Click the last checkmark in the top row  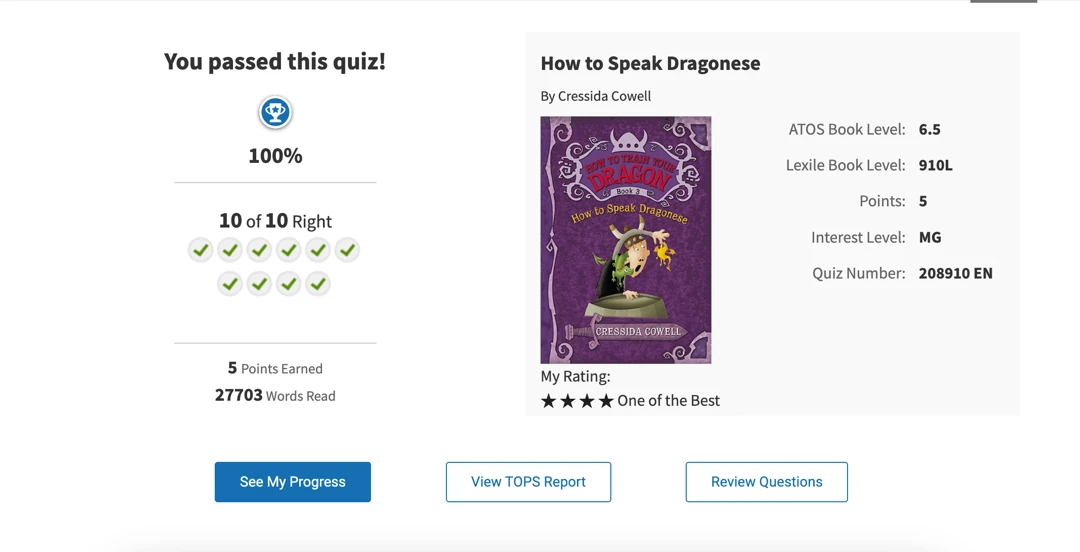click(x=347, y=250)
